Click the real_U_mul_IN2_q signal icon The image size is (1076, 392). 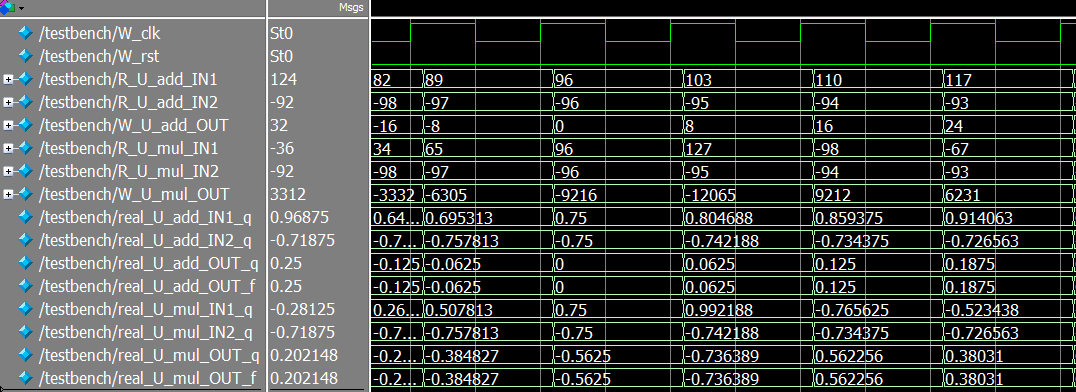[25, 332]
